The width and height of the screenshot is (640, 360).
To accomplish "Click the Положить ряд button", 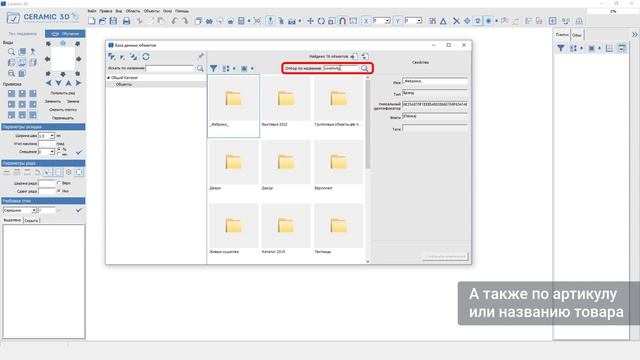I will coord(62,93).
